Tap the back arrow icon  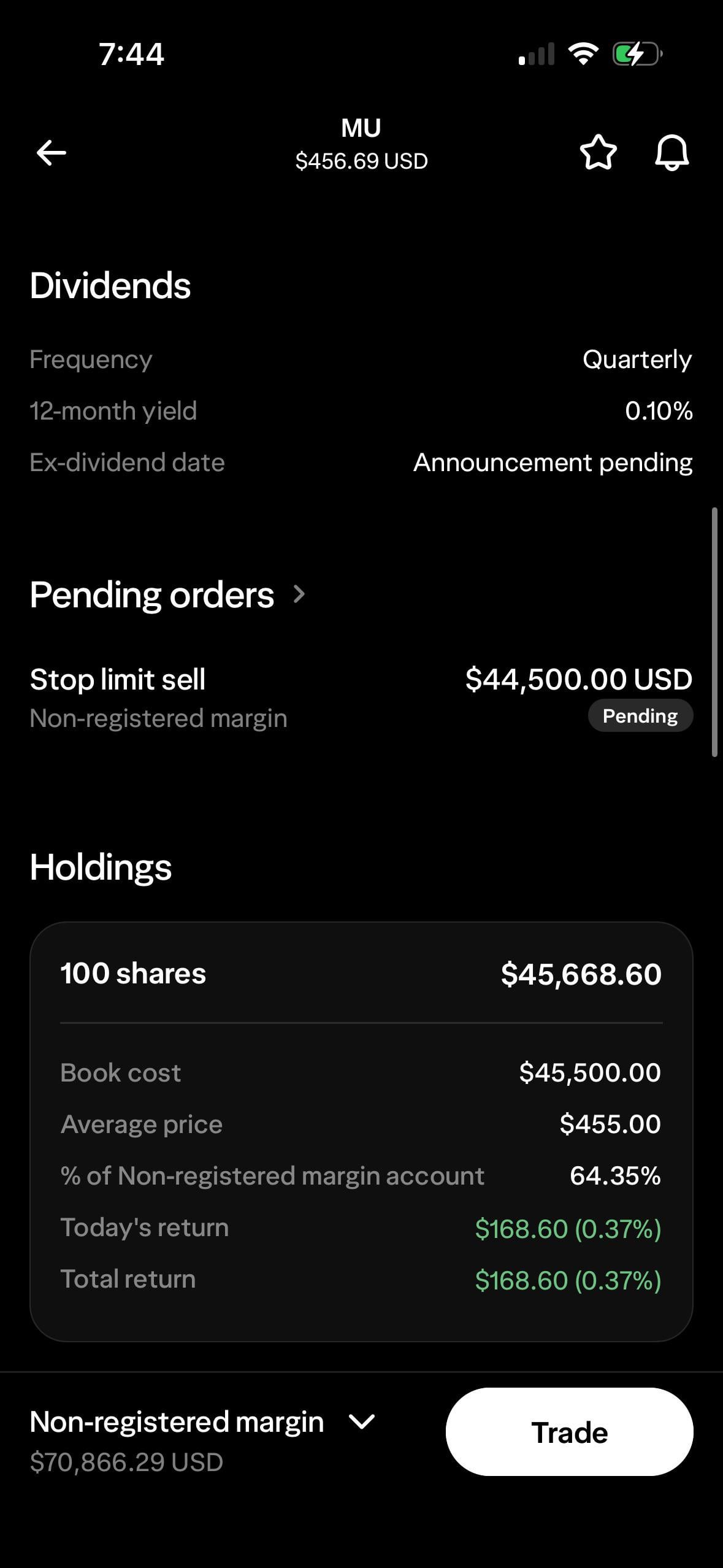coord(52,153)
